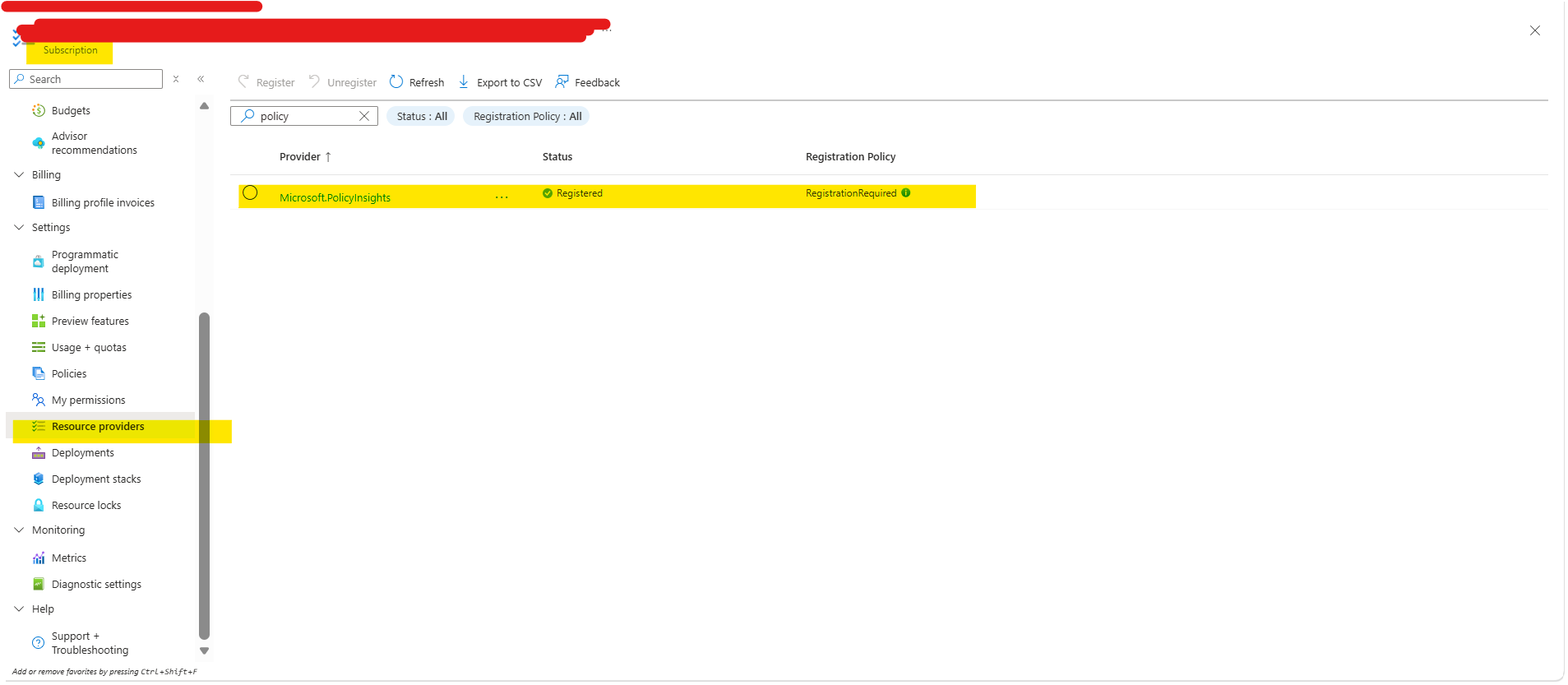Click the Feedback person icon
The image size is (1568, 685).
pos(562,81)
